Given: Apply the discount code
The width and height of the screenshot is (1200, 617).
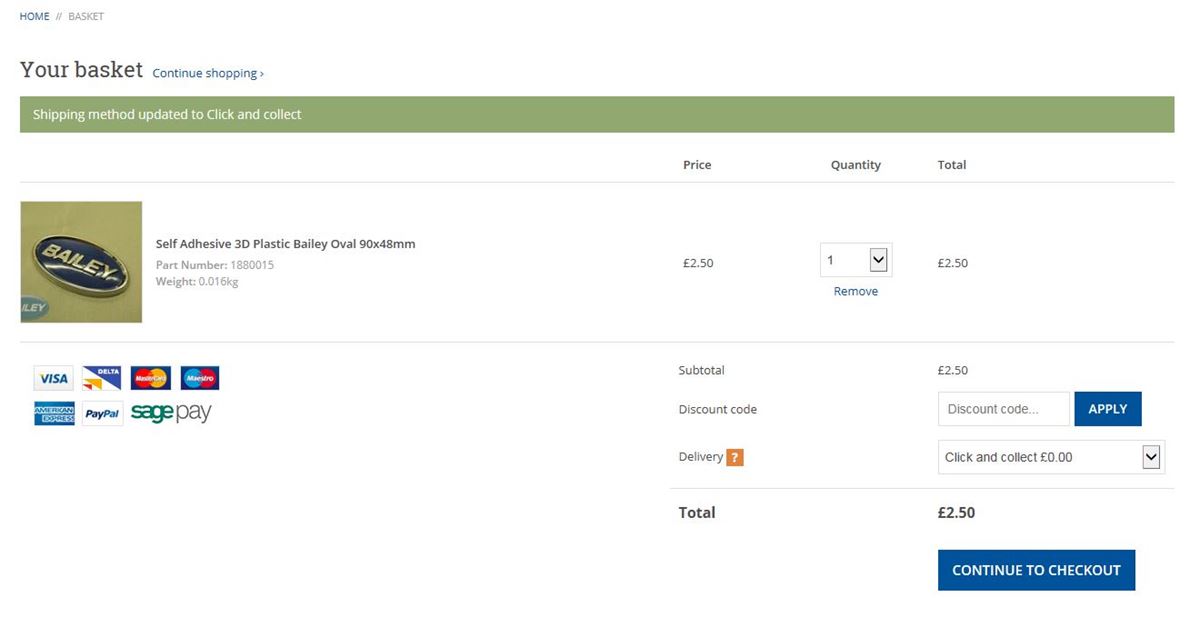Looking at the screenshot, I should click(x=1108, y=409).
